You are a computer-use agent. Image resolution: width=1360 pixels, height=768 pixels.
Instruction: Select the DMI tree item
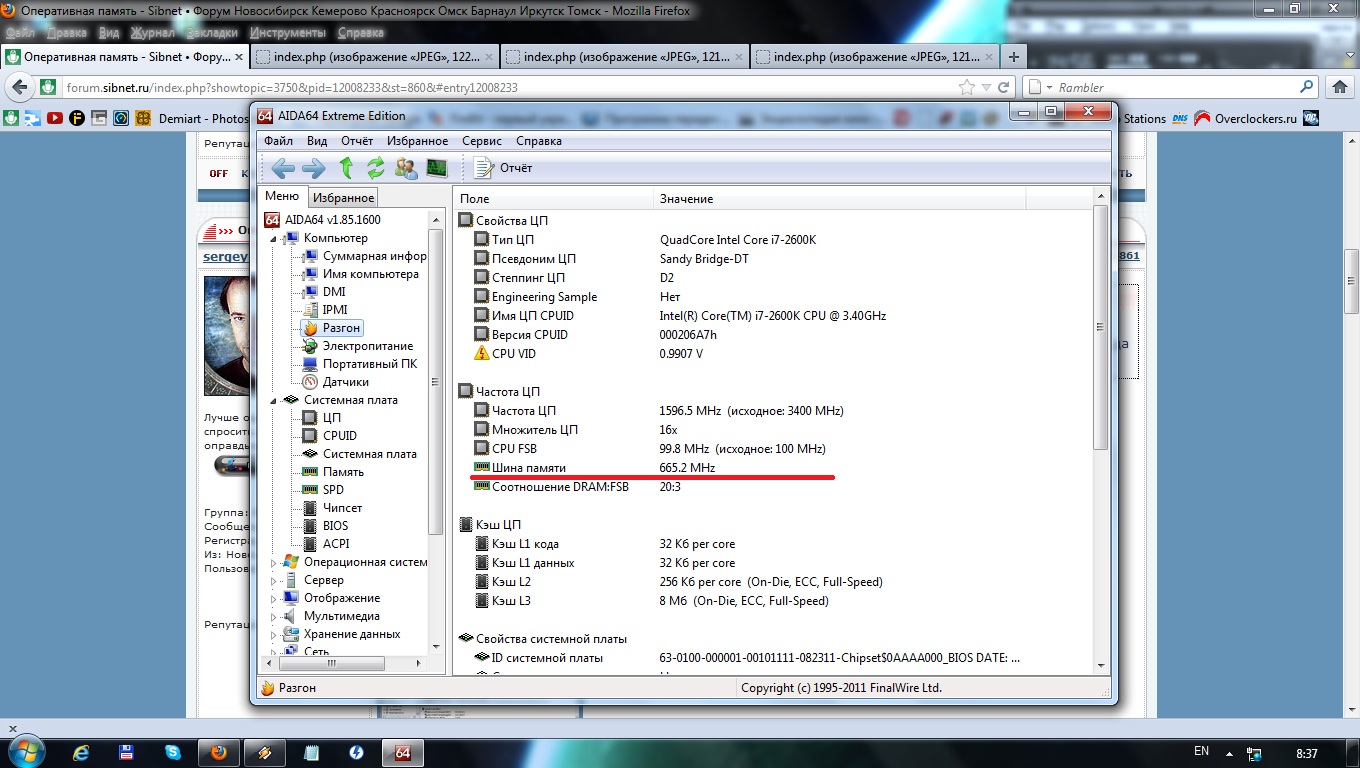point(324,292)
